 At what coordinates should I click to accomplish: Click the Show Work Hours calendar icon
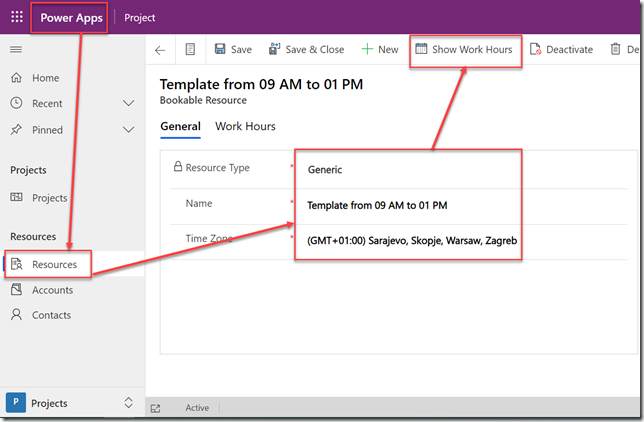pos(421,48)
